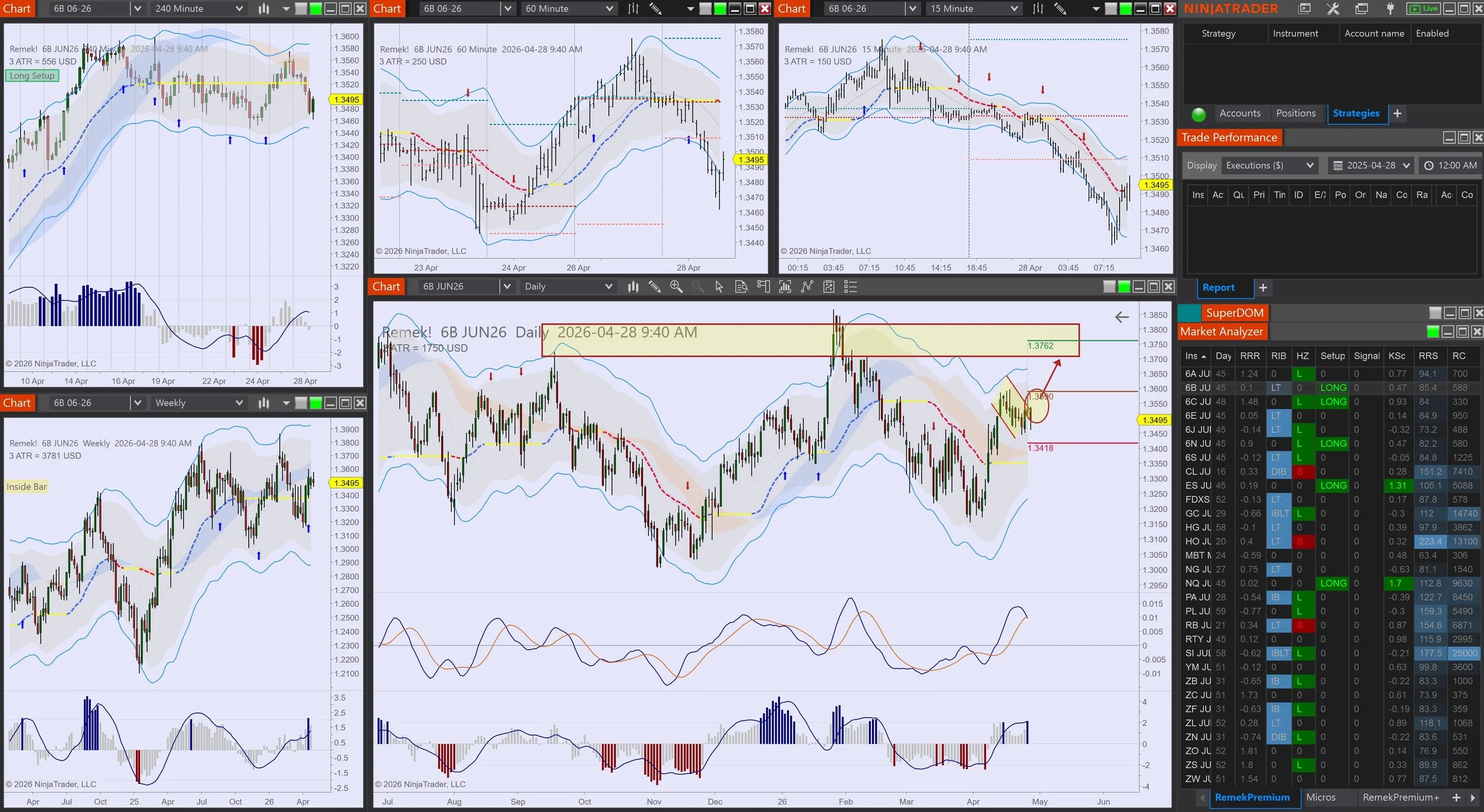
Task: Click back arrow on Daily chart
Action: pos(1121,317)
